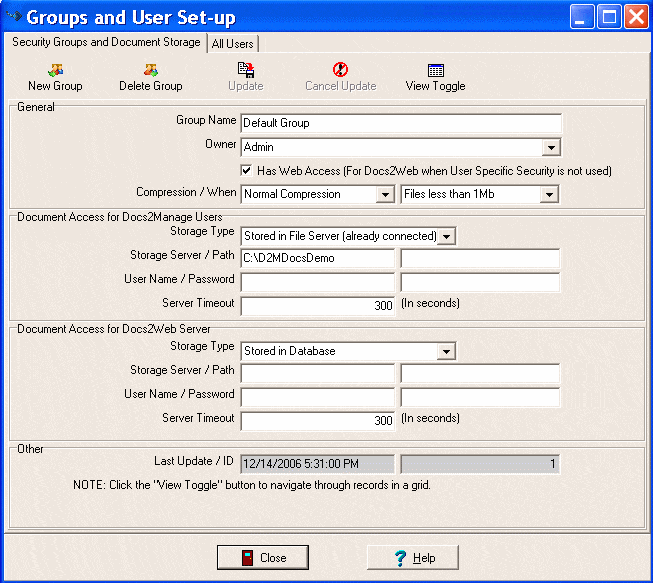Click the Update toolbar icon

click(245, 70)
